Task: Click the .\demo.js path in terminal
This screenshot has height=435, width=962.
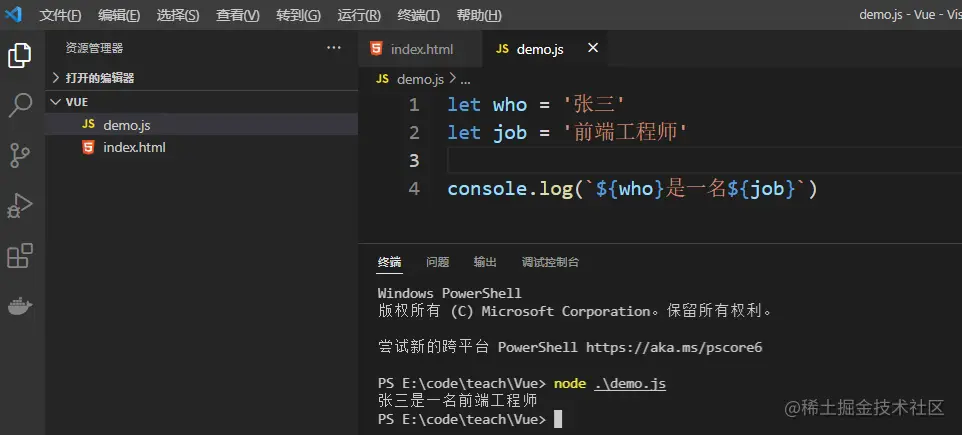Action: point(630,383)
